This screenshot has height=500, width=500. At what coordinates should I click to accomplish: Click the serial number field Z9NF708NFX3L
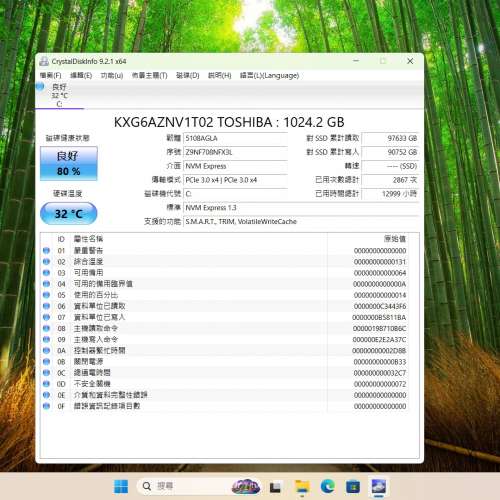pyautogui.click(x=235, y=152)
